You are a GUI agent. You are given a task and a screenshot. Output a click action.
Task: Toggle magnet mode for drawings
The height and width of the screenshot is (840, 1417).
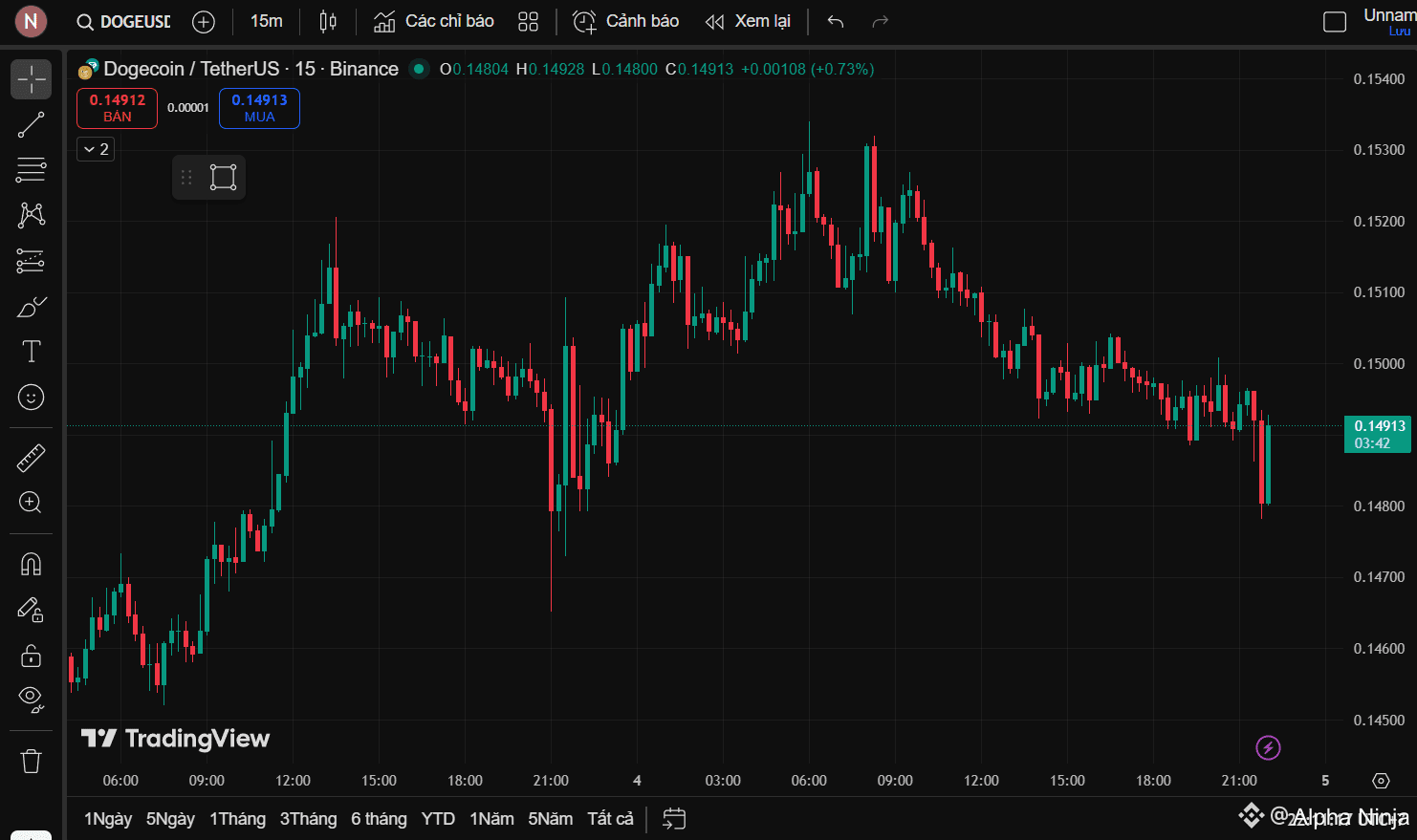point(31,564)
